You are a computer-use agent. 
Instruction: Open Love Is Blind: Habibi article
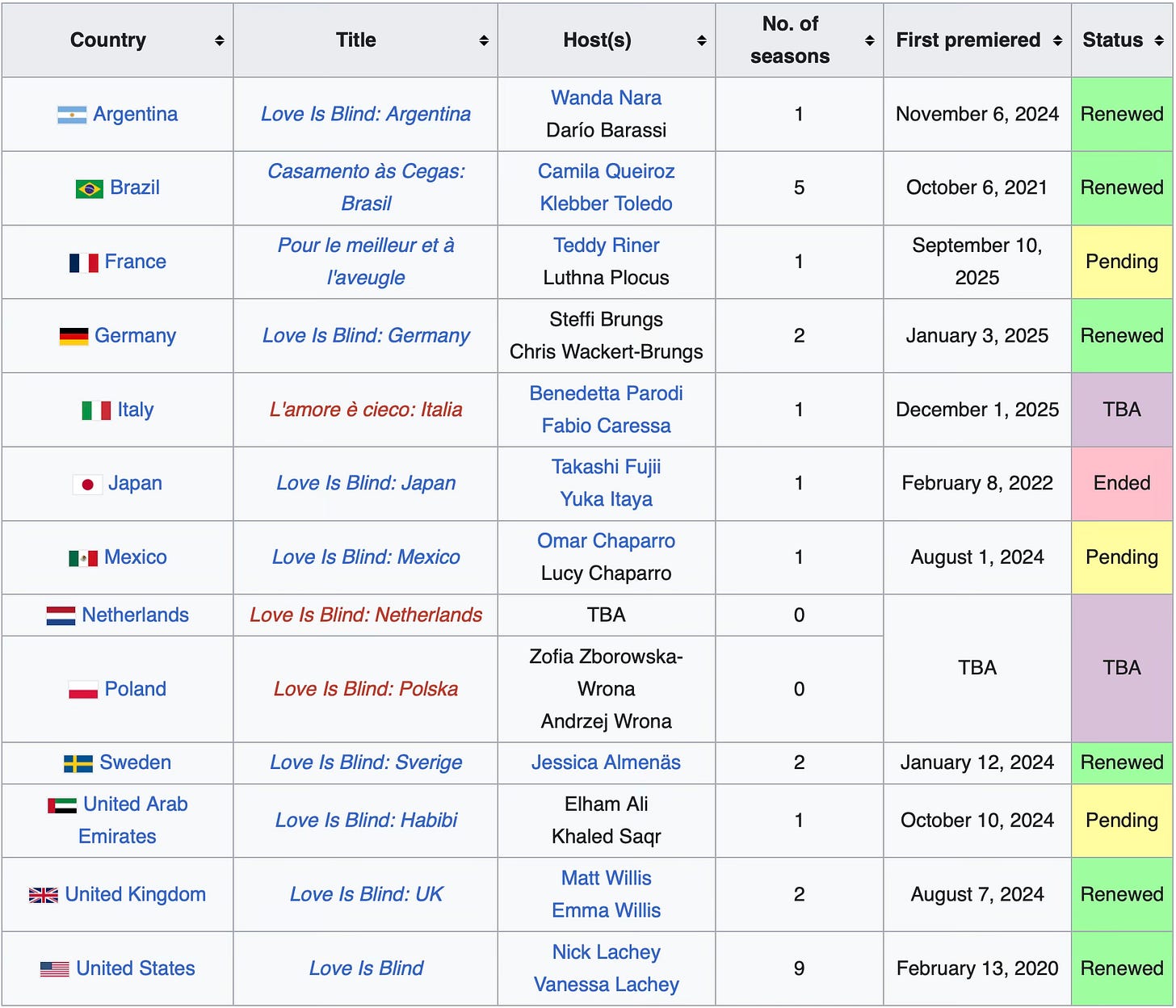coord(366,820)
